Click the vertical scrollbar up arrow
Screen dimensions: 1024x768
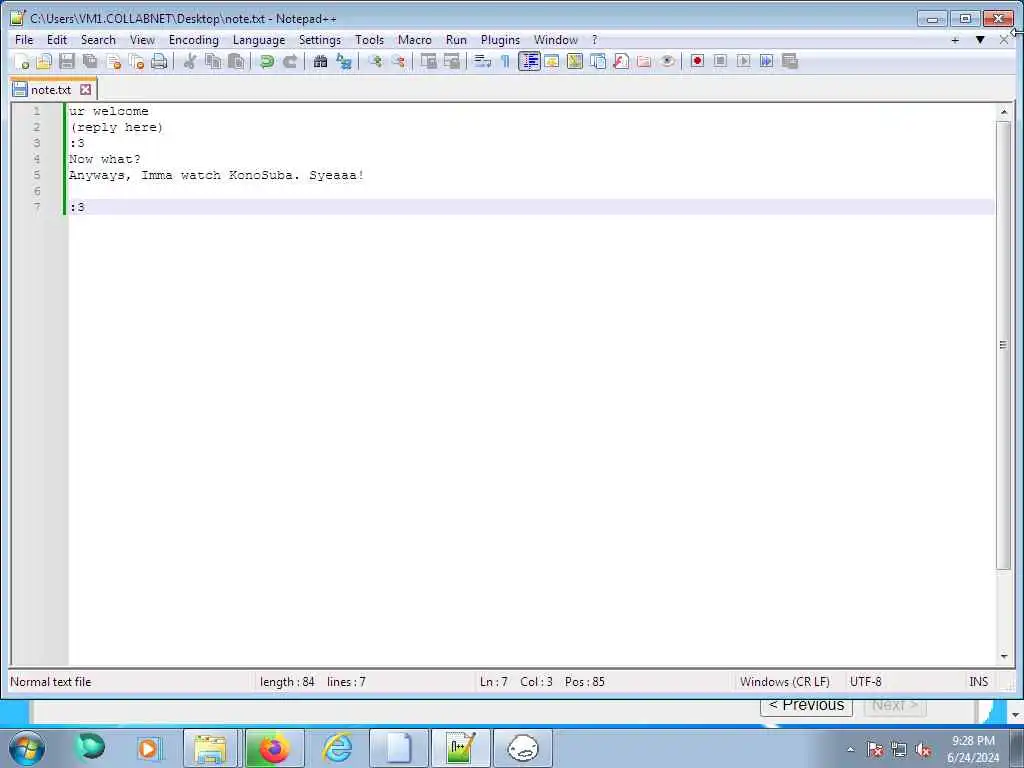coord(1003,112)
